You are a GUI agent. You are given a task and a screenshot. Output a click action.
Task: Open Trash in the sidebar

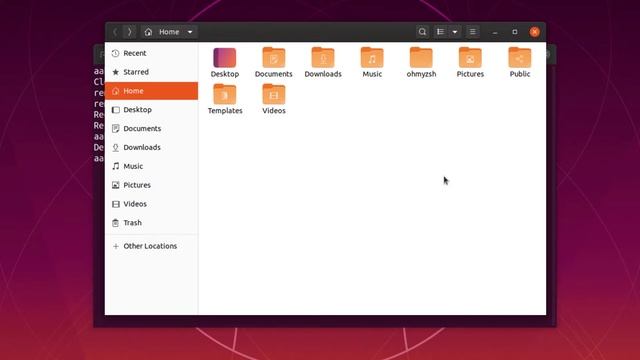[151, 222]
